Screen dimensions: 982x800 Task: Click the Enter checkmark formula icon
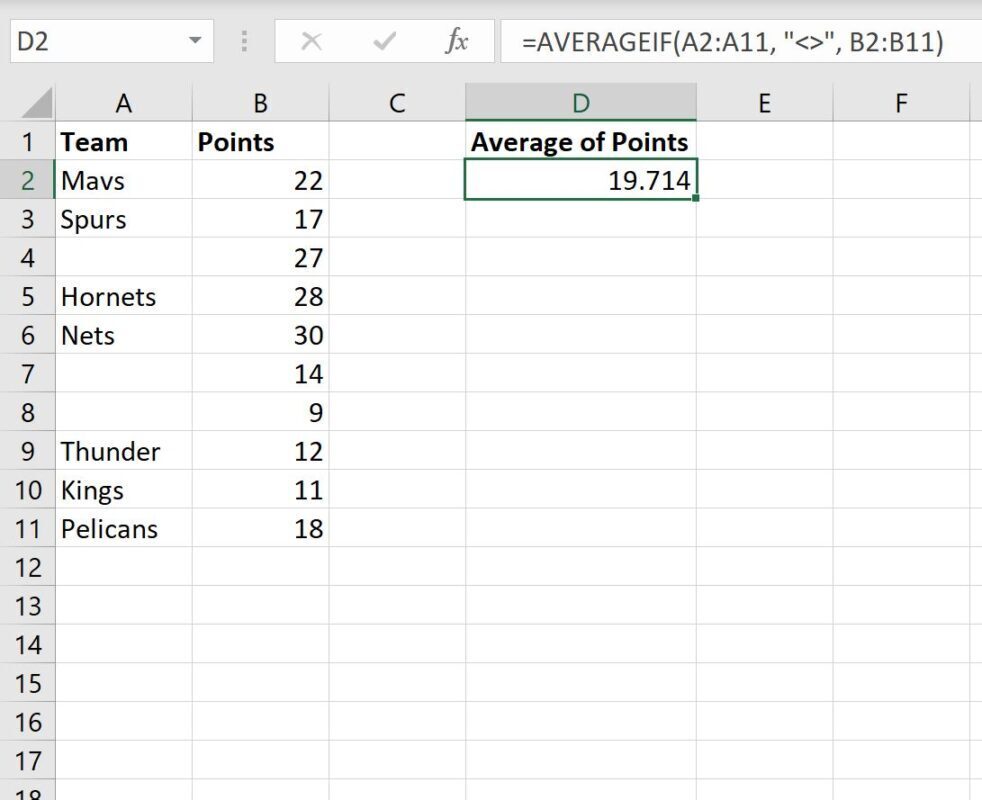pyautogui.click(x=384, y=42)
